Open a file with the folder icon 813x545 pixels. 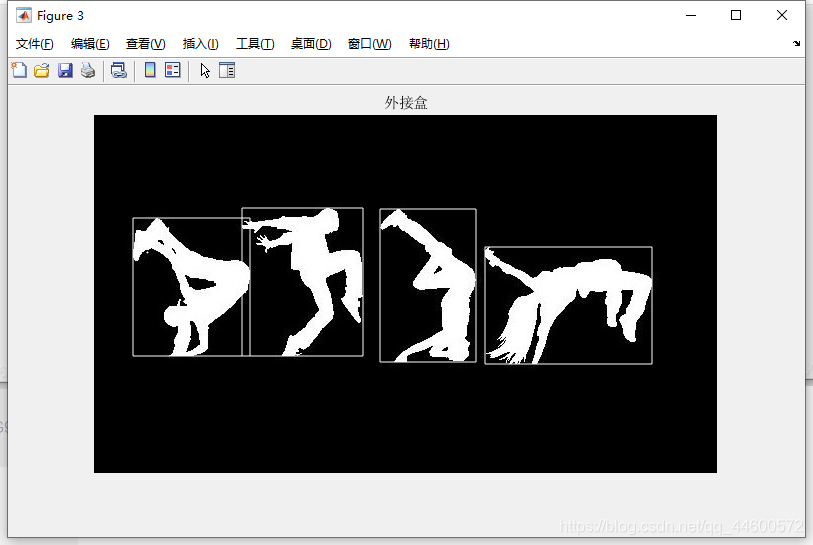[41, 70]
